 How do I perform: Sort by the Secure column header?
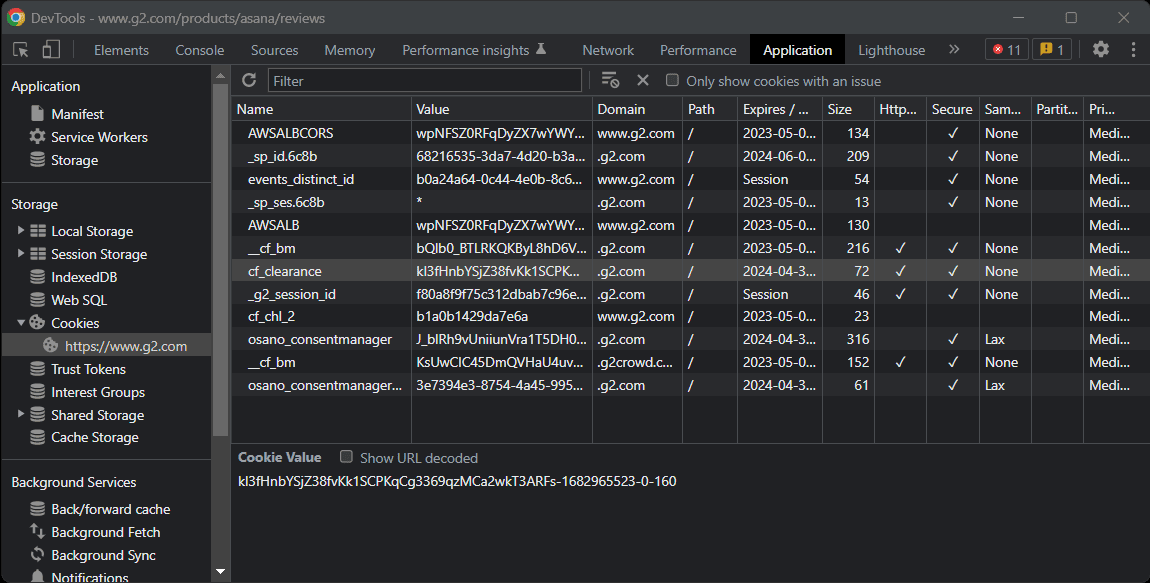[x=952, y=109]
